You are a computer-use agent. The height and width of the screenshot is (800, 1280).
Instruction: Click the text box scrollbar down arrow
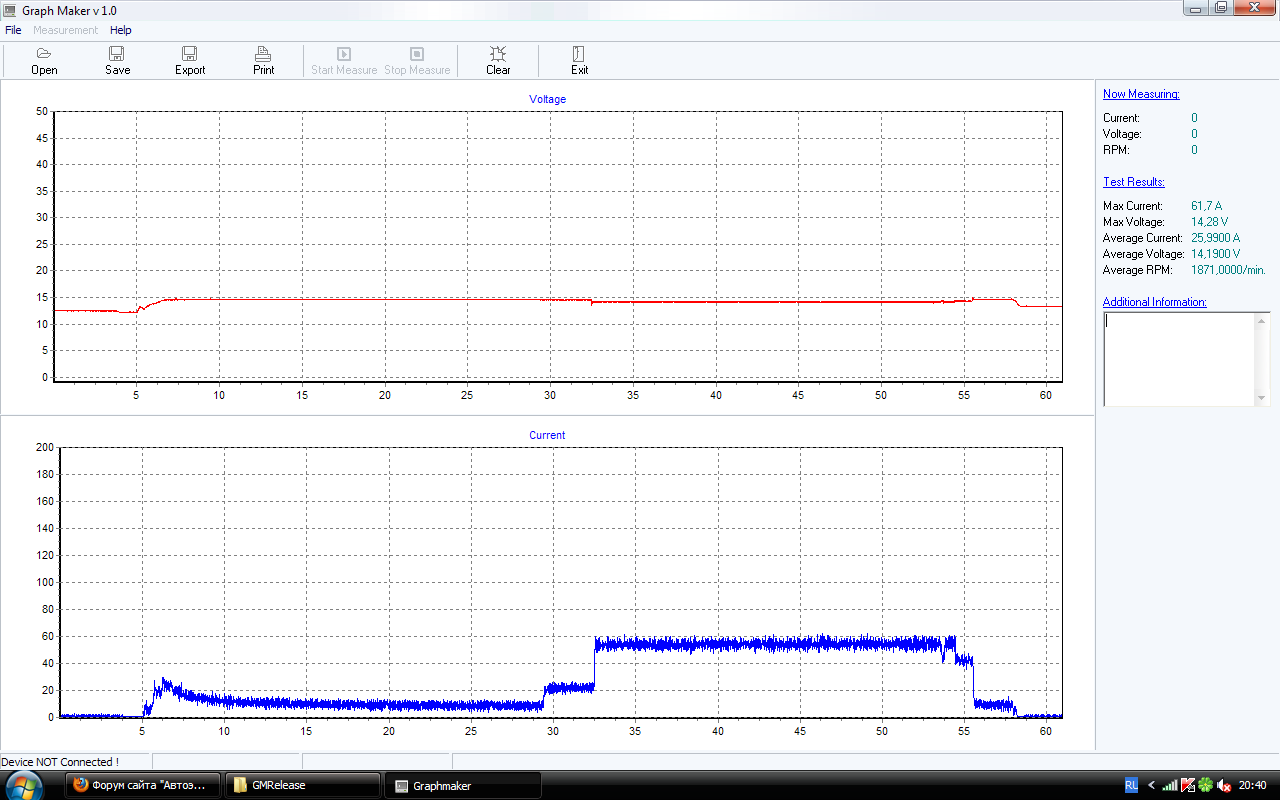[1262, 398]
